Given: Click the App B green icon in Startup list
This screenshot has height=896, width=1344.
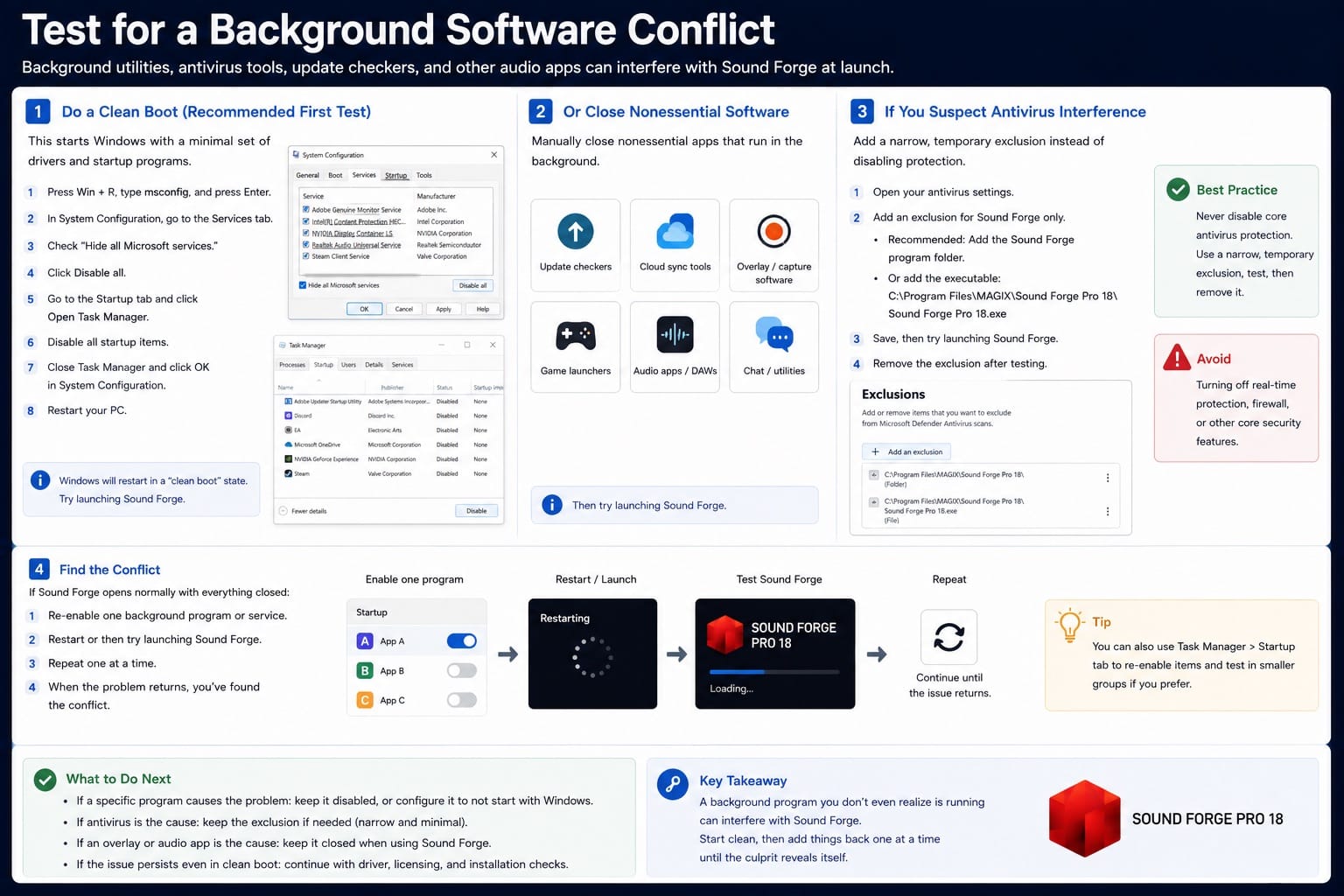Looking at the screenshot, I should tap(365, 670).
